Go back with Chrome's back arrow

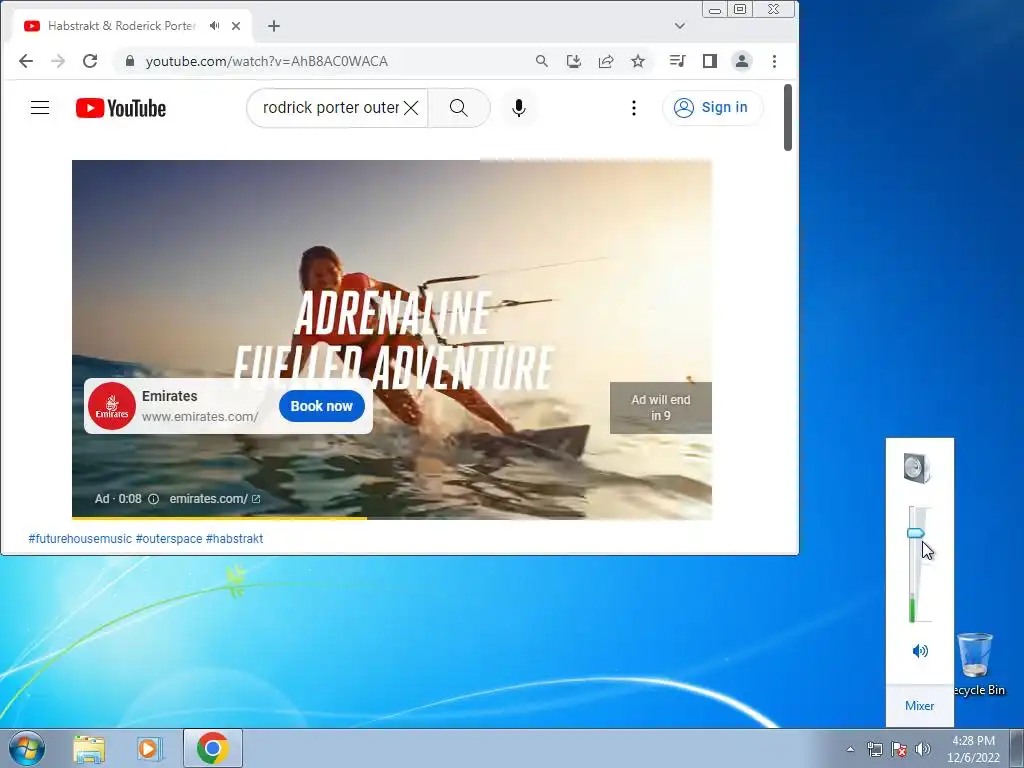point(25,61)
